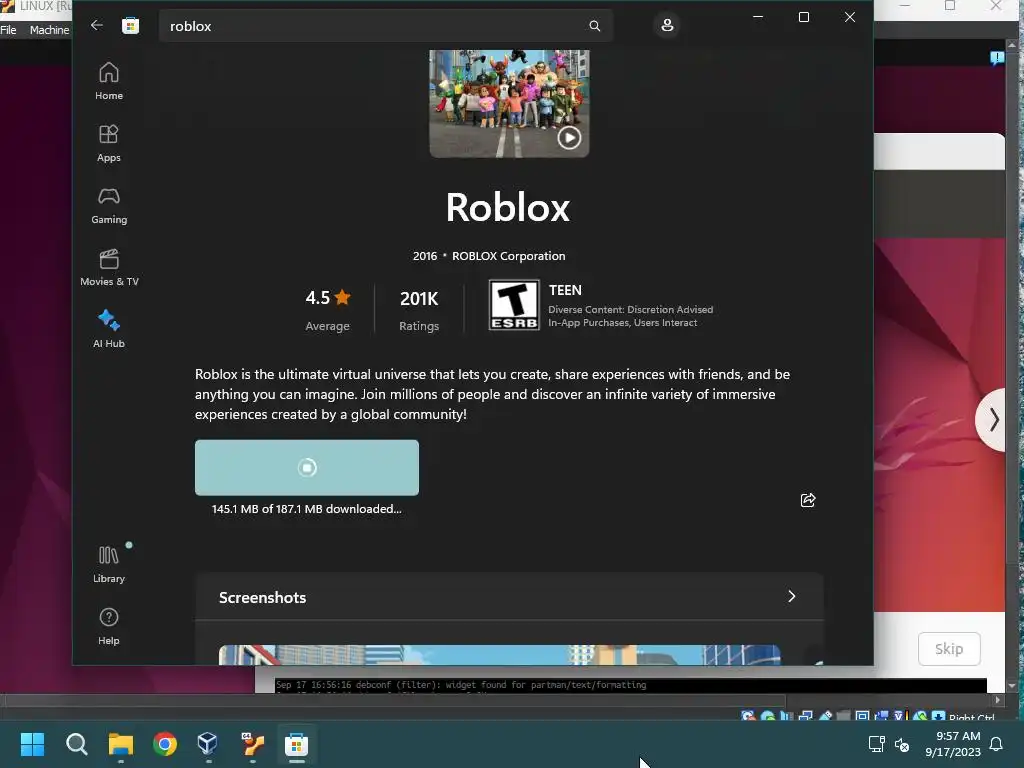Click the Microsoft Store logo icon

pyautogui.click(x=131, y=25)
